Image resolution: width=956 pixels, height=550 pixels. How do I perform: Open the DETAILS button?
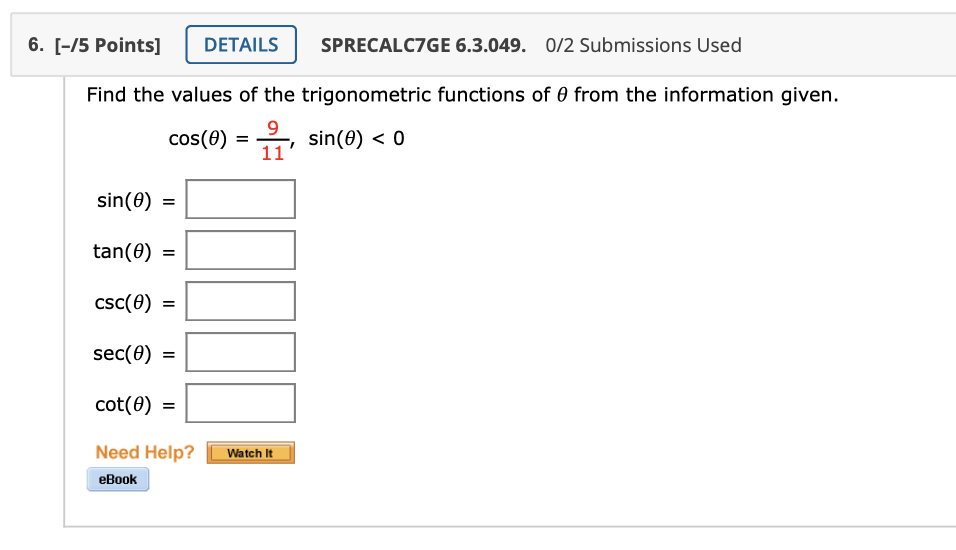[241, 45]
